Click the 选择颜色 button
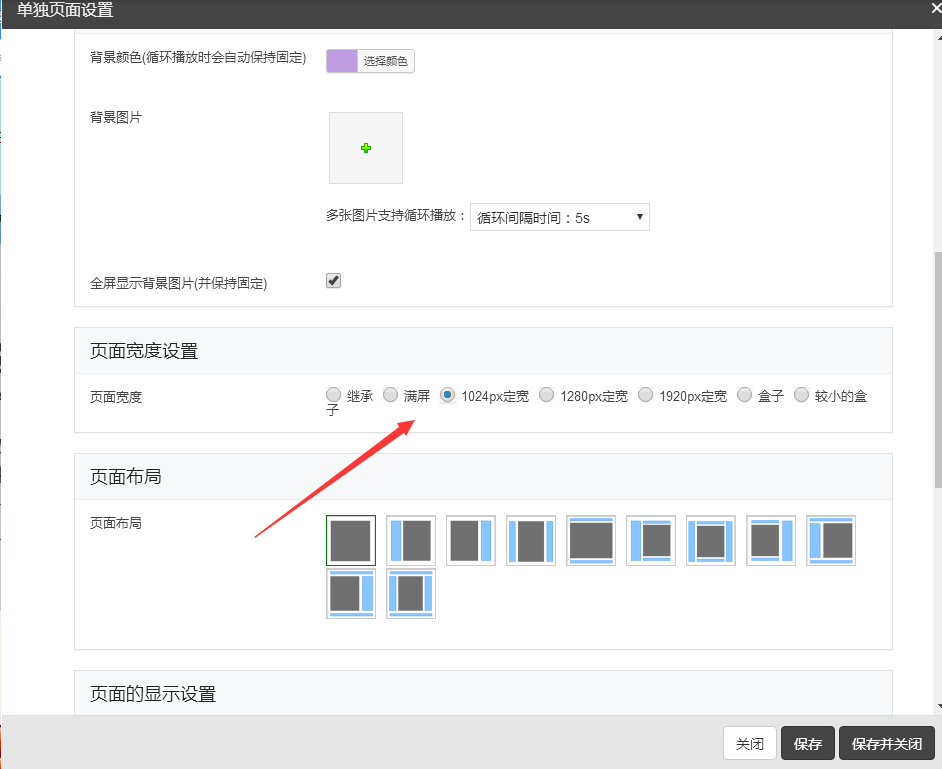Viewport: 942px width, 769px height. pos(386,61)
